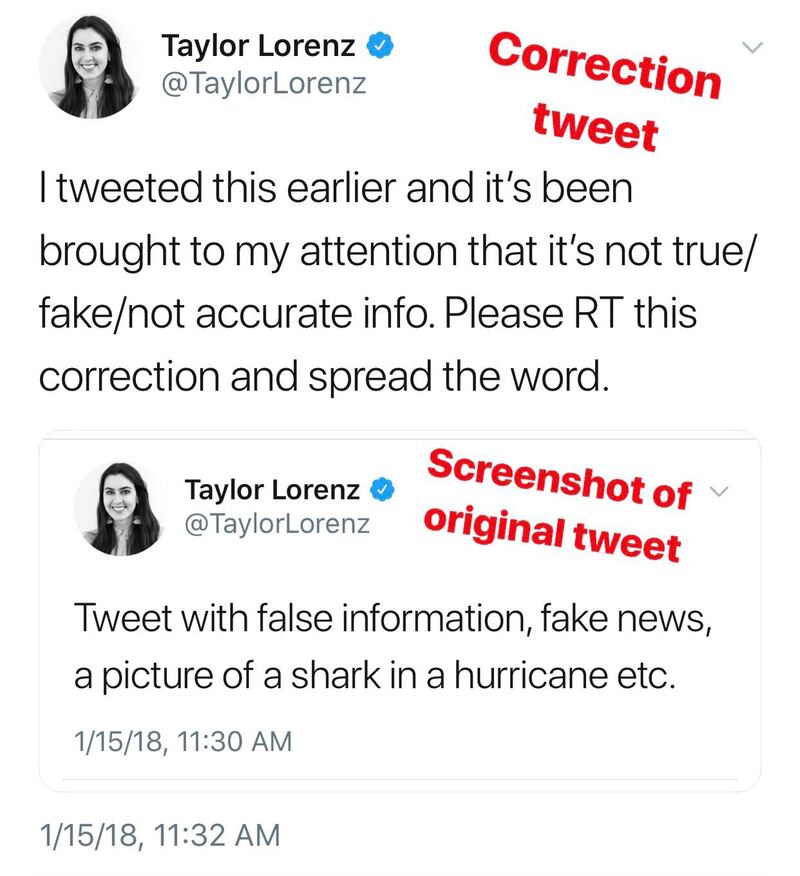
Task: Click "Taylor Lorenz" name in quoted tweet
Action: point(272,490)
